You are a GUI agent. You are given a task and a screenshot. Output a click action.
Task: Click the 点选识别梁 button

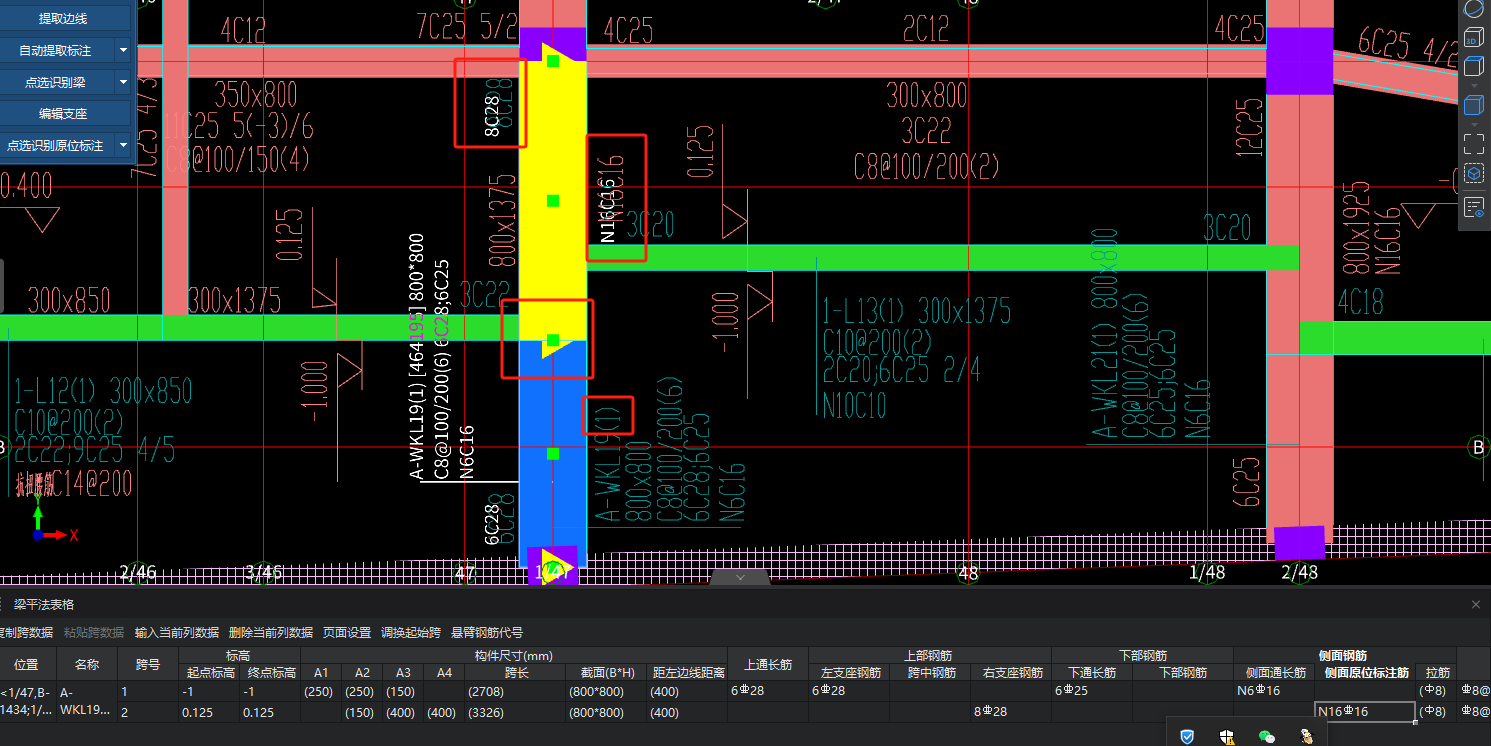point(56,82)
